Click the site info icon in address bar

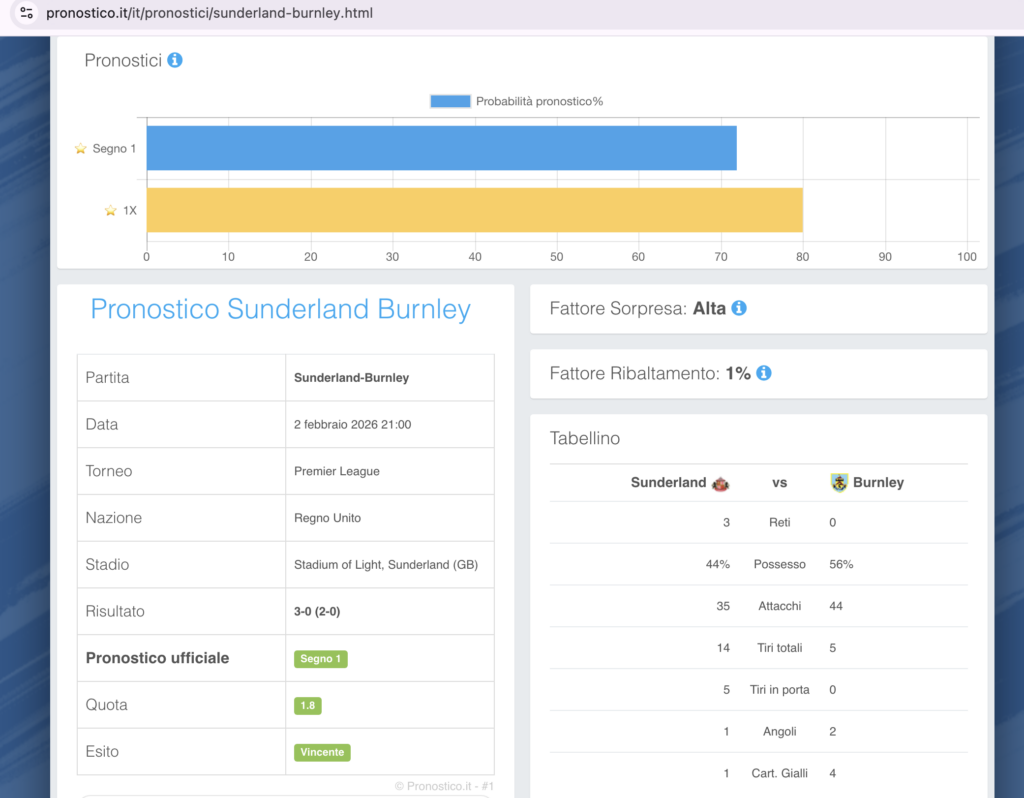(27, 13)
